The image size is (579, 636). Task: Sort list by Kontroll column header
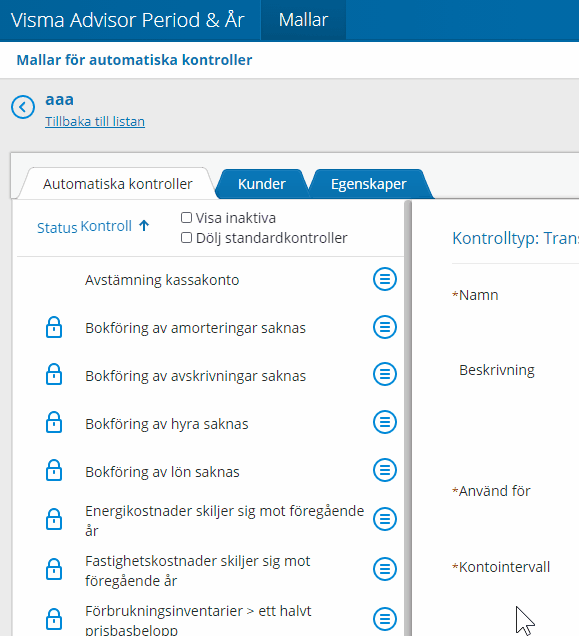point(106,226)
